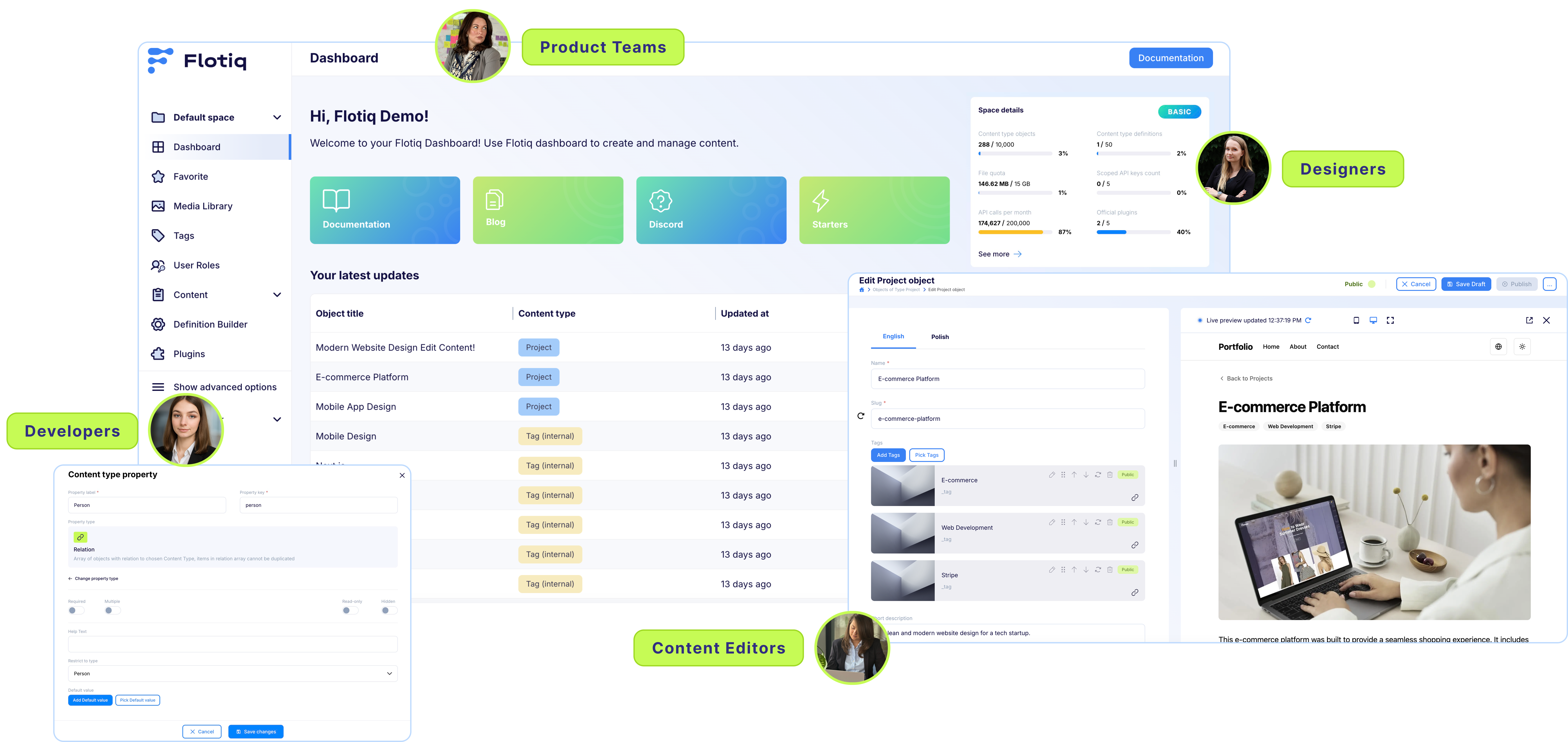Switch live preview to mobile view
The image size is (1568, 742).
[x=1356, y=321]
